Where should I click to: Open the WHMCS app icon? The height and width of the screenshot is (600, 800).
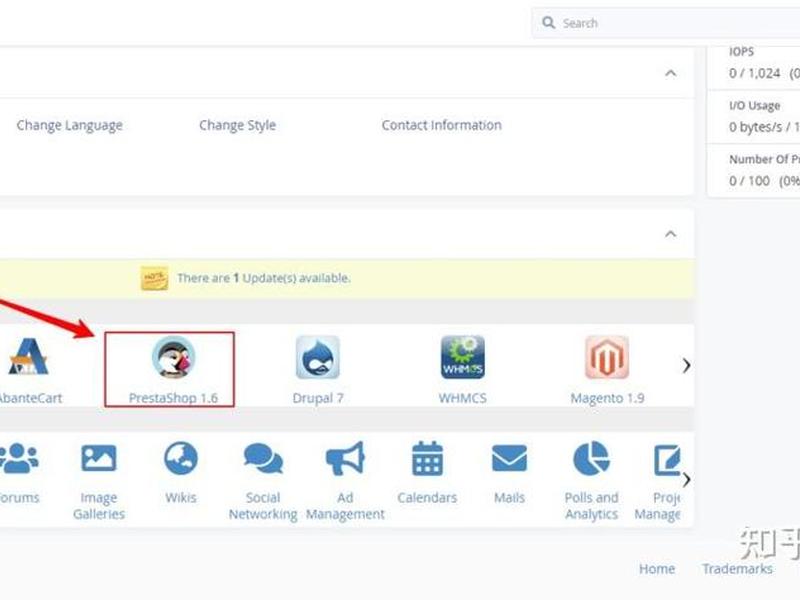point(463,357)
